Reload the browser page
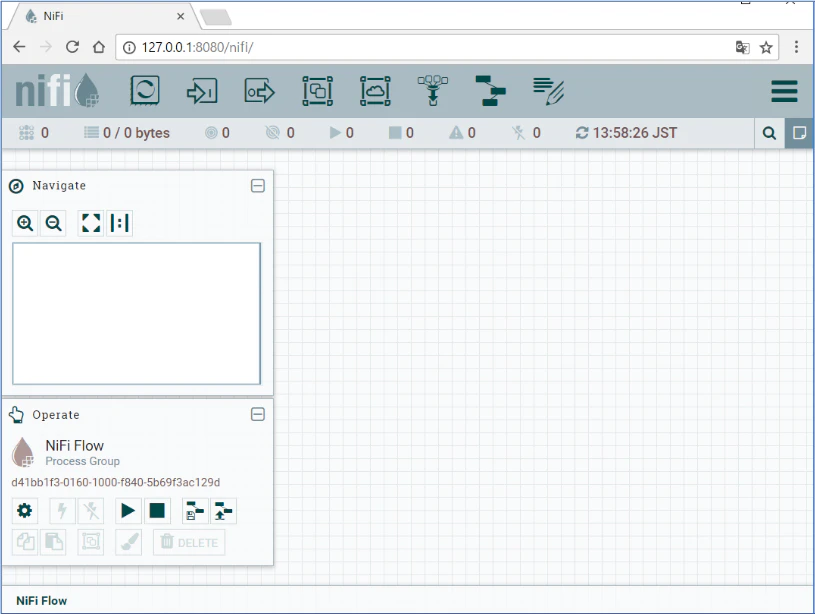The image size is (815, 614). (x=72, y=47)
